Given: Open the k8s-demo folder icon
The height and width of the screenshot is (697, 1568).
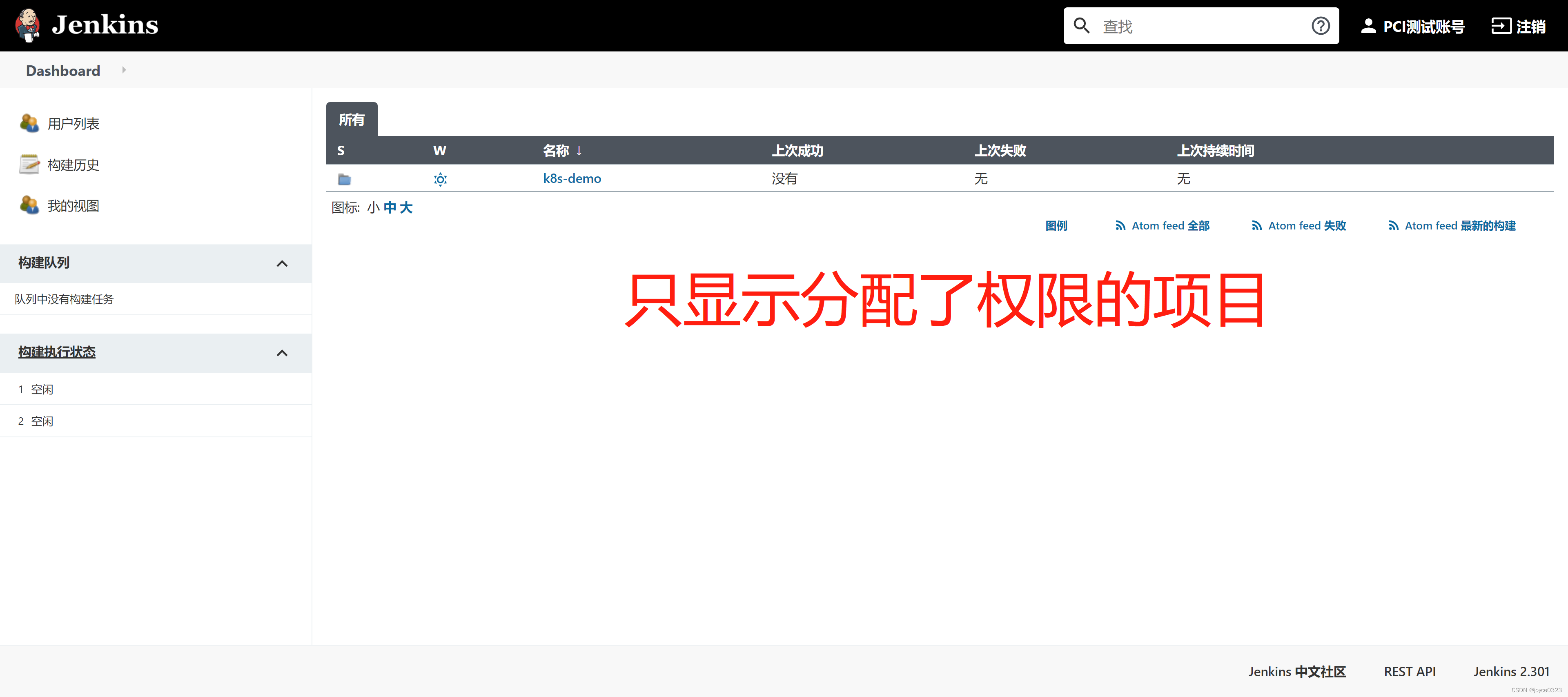Looking at the screenshot, I should (x=344, y=178).
